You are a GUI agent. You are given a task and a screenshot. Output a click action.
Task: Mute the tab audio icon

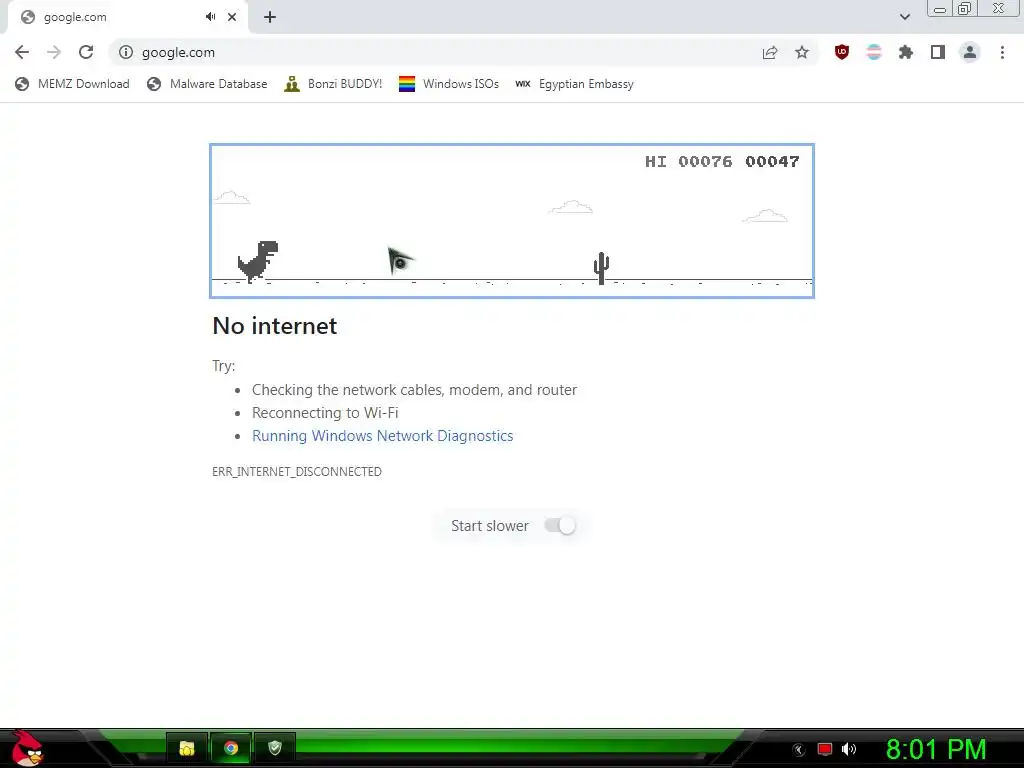pyautogui.click(x=210, y=17)
